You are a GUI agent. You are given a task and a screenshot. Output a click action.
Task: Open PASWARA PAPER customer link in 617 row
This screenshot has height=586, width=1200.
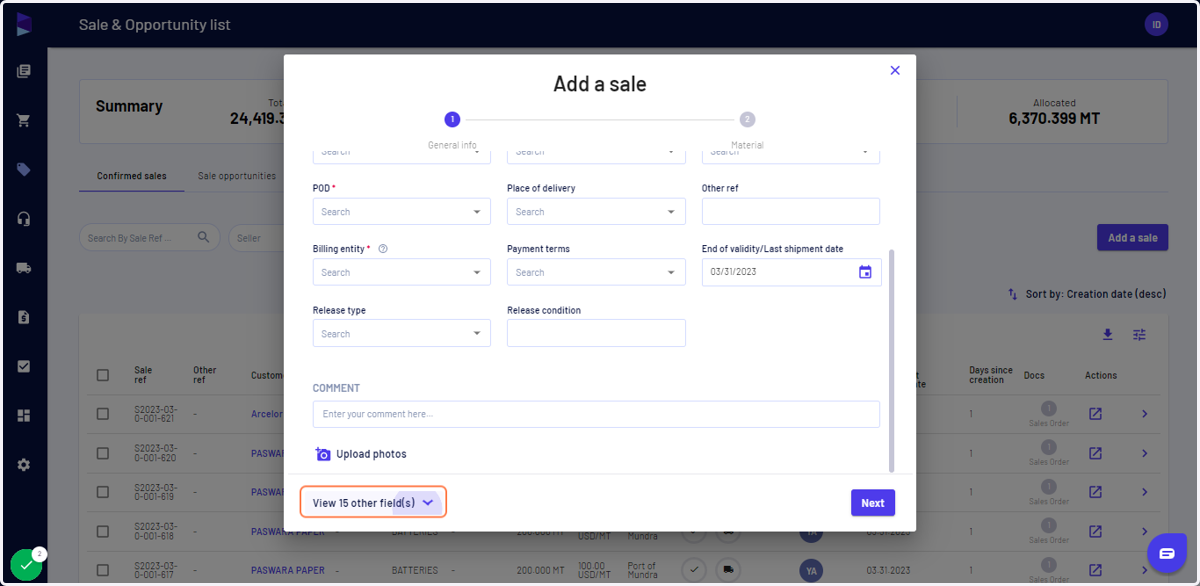point(288,570)
